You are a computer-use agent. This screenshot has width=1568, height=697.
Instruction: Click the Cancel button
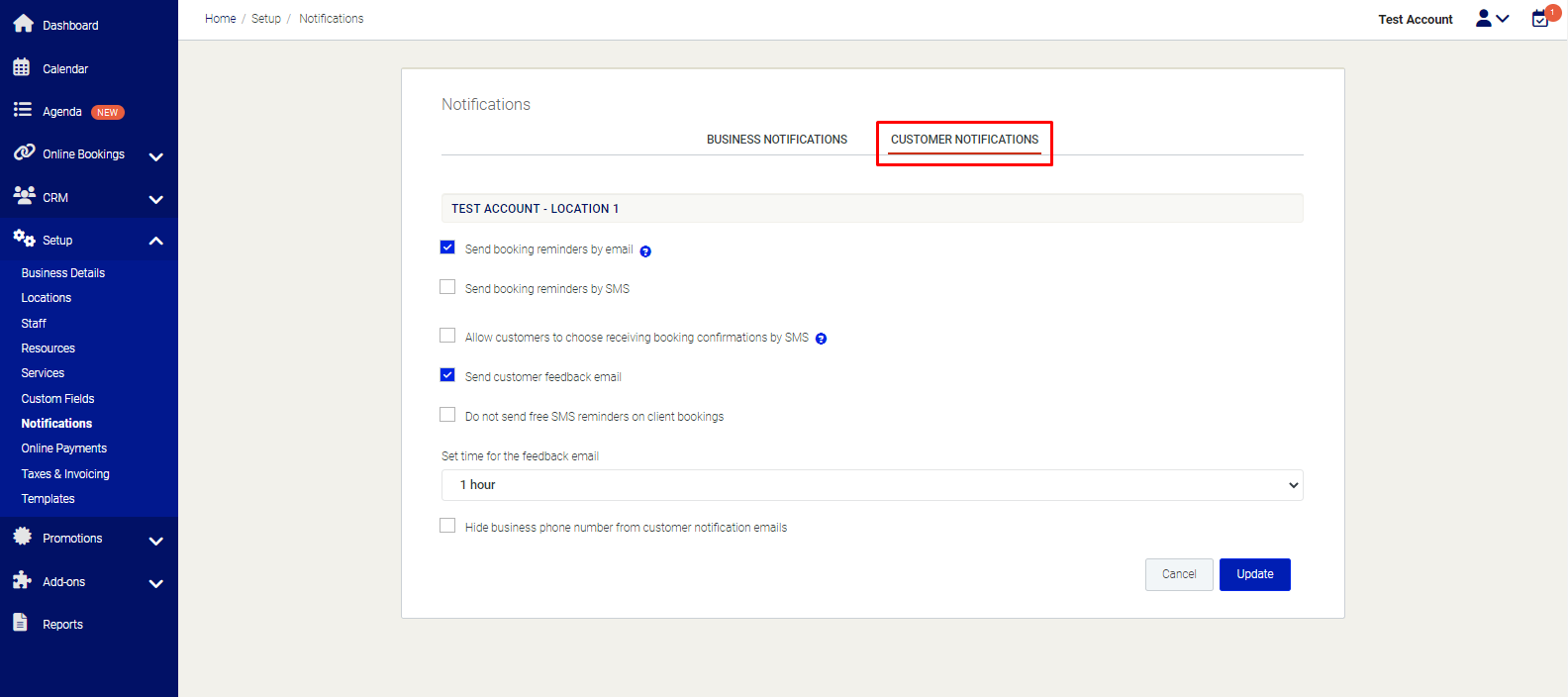(1179, 574)
